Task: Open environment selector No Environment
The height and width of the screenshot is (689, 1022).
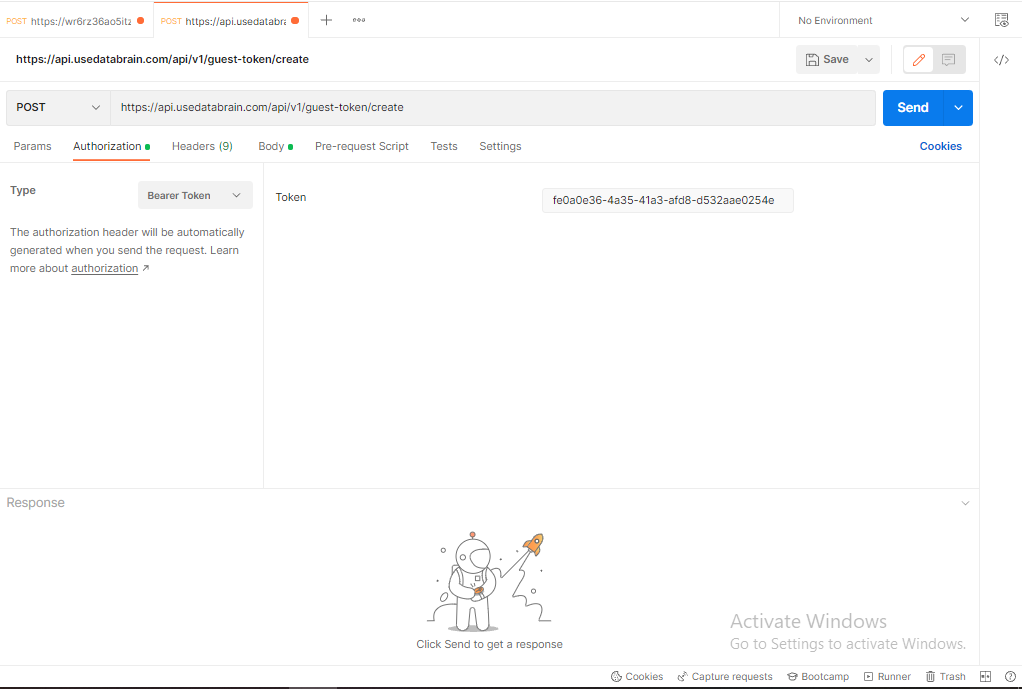Action: [x=883, y=20]
